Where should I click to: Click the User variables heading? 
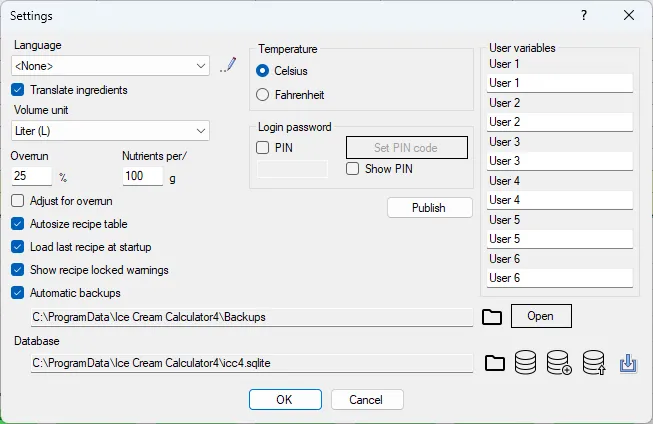click(x=522, y=48)
